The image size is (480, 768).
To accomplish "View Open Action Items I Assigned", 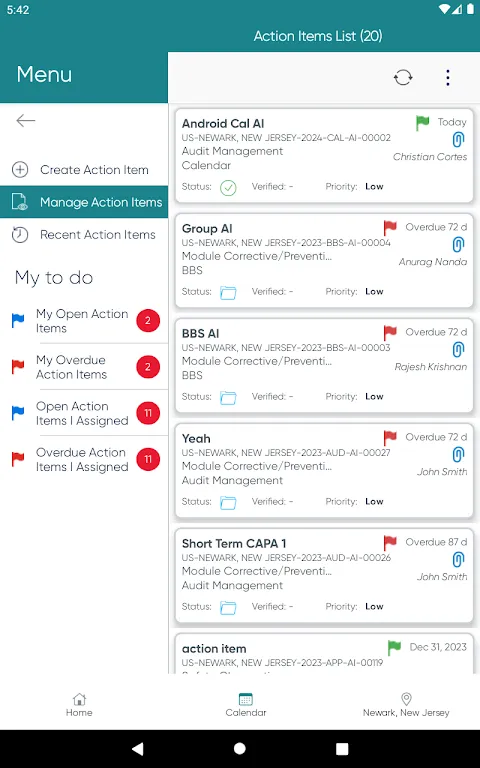I will click(84, 413).
